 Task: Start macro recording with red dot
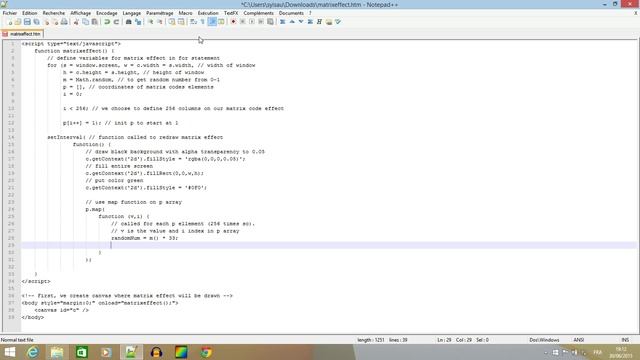pyautogui.click(x=233, y=22)
